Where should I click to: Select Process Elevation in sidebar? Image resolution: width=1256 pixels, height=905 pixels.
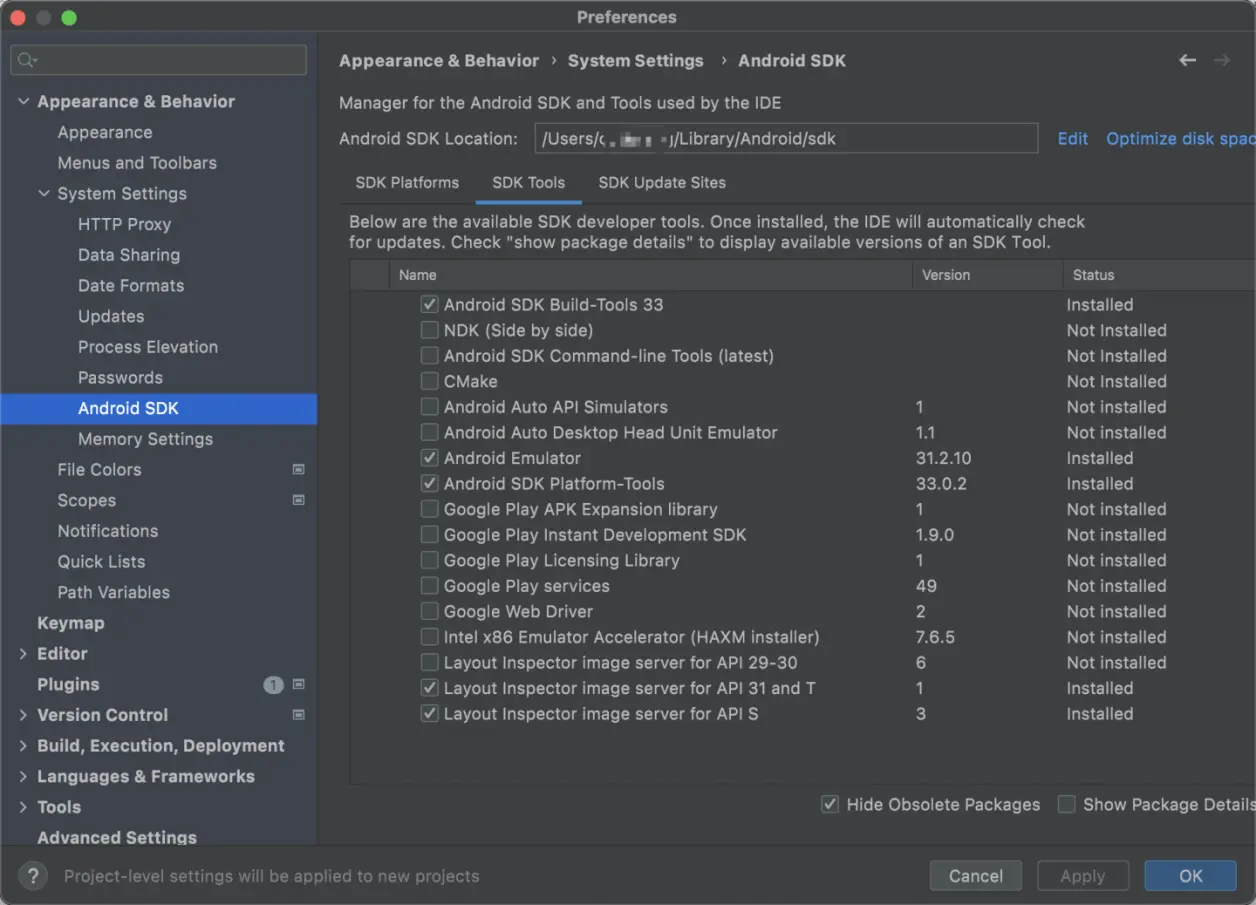pos(148,347)
